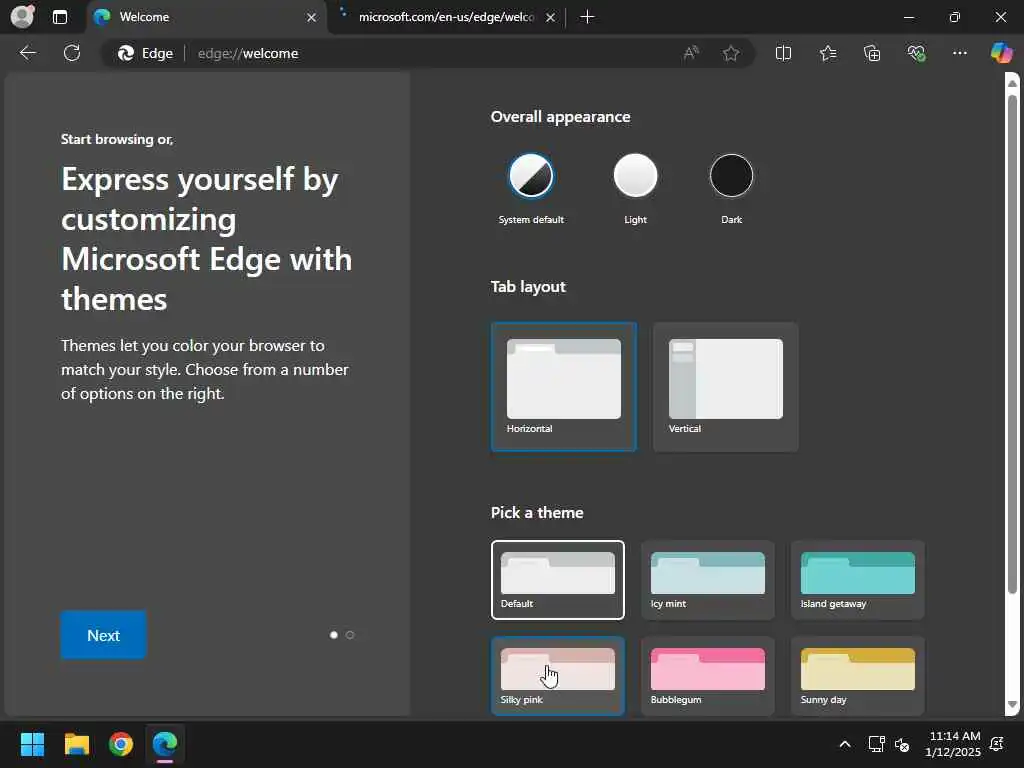
Task: Open Settings and more ellipsis menu
Action: click(x=959, y=54)
